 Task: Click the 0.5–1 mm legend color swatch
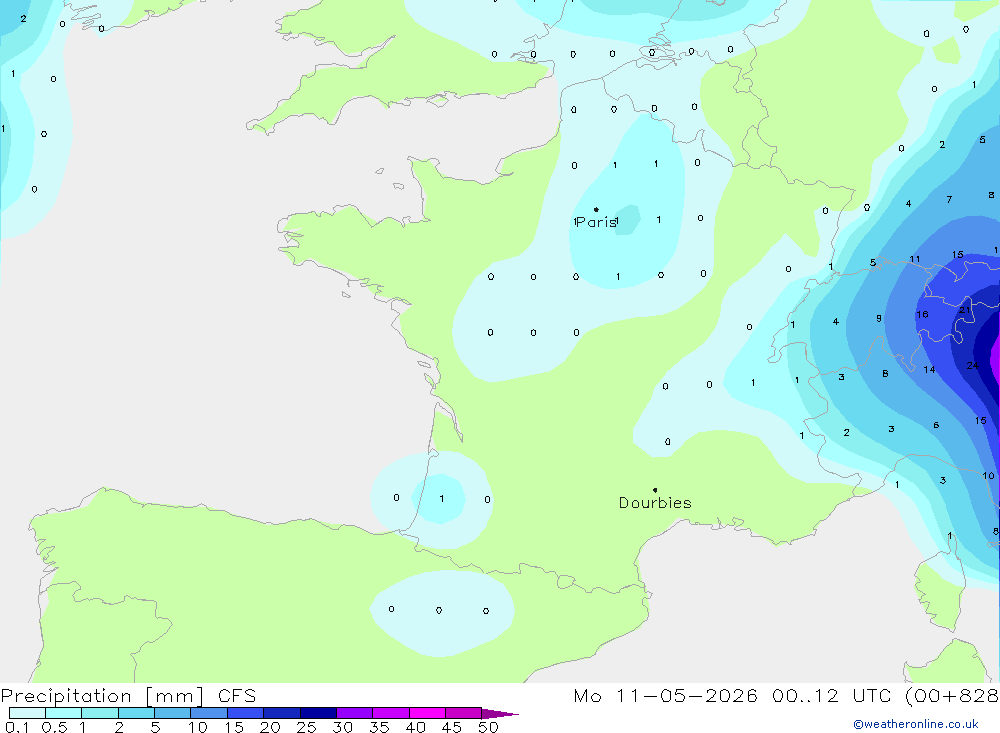pyautogui.click(x=64, y=713)
